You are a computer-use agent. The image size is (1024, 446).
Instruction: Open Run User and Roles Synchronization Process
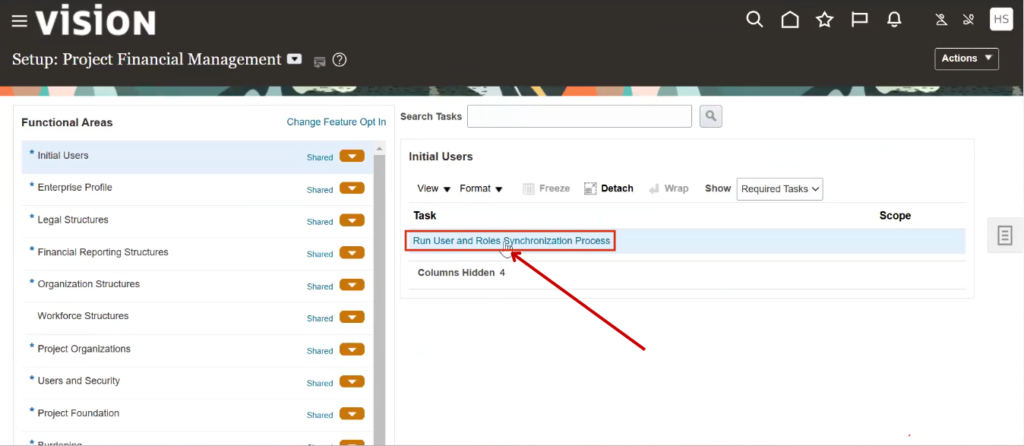pos(510,241)
